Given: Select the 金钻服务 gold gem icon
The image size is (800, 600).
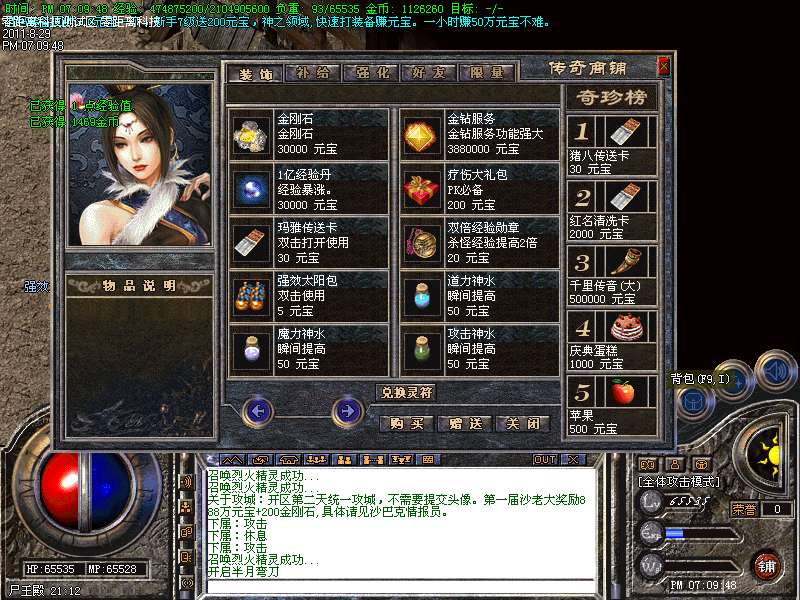Looking at the screenshot, I should coord(421,135).
